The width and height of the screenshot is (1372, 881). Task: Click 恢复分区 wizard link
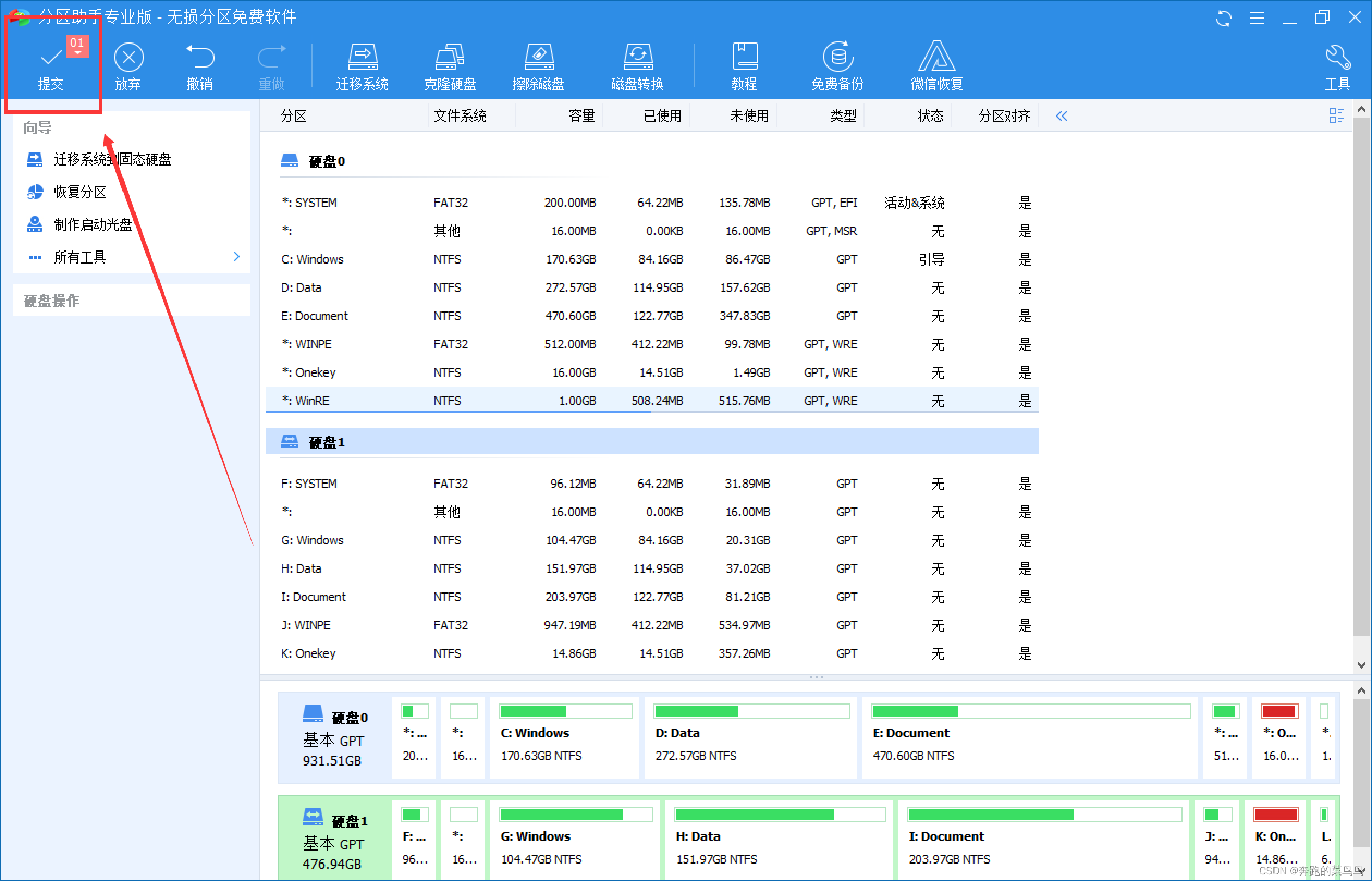(79, 192)
